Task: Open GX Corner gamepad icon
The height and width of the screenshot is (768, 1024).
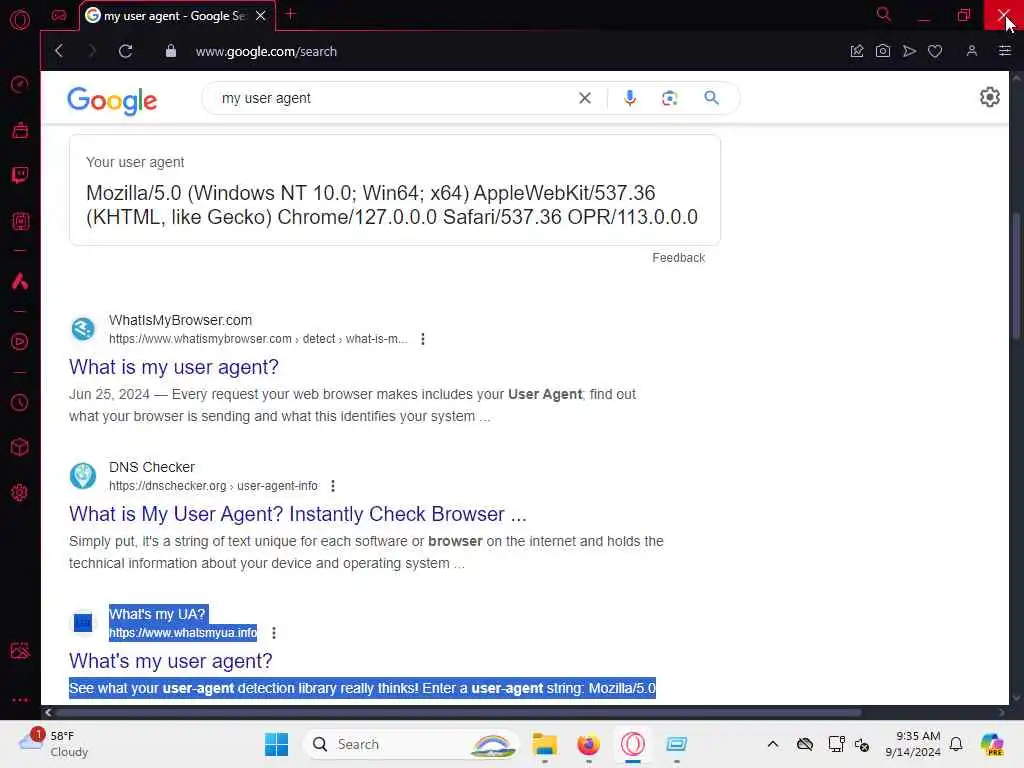Action: tap(59, 15)
